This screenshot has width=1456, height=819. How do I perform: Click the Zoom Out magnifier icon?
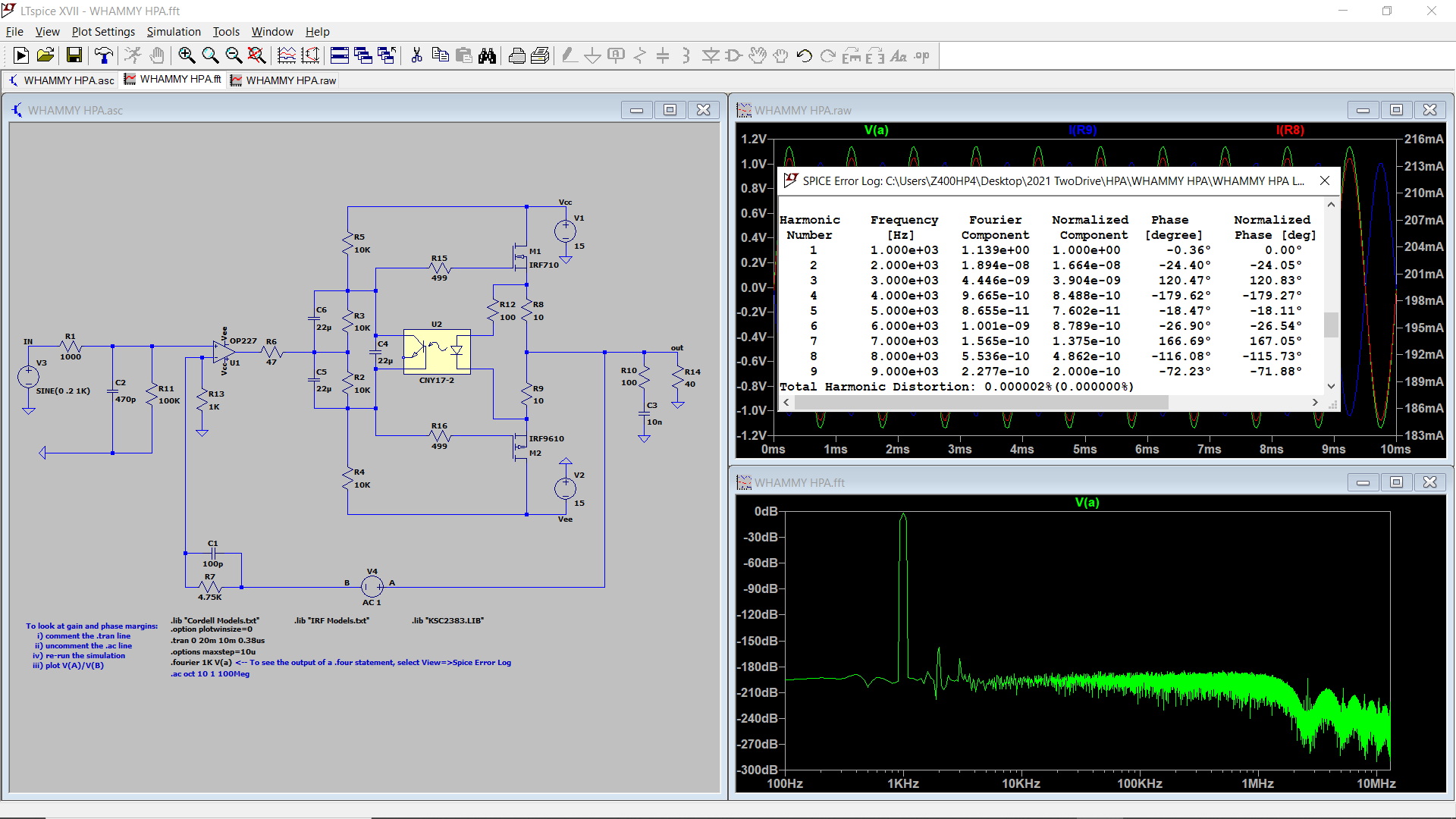point(234,55)
